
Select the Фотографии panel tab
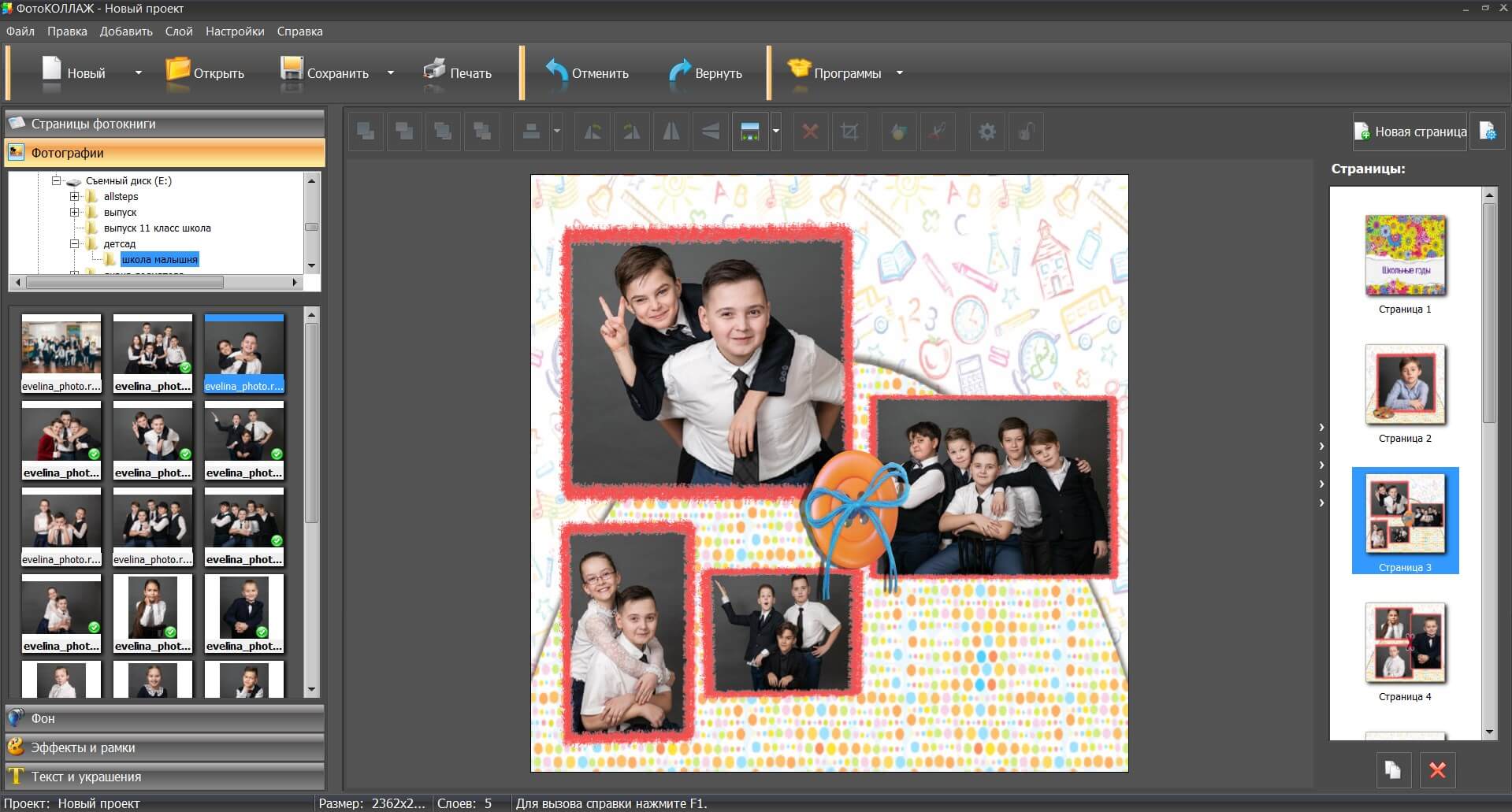[x=165, y=153]
